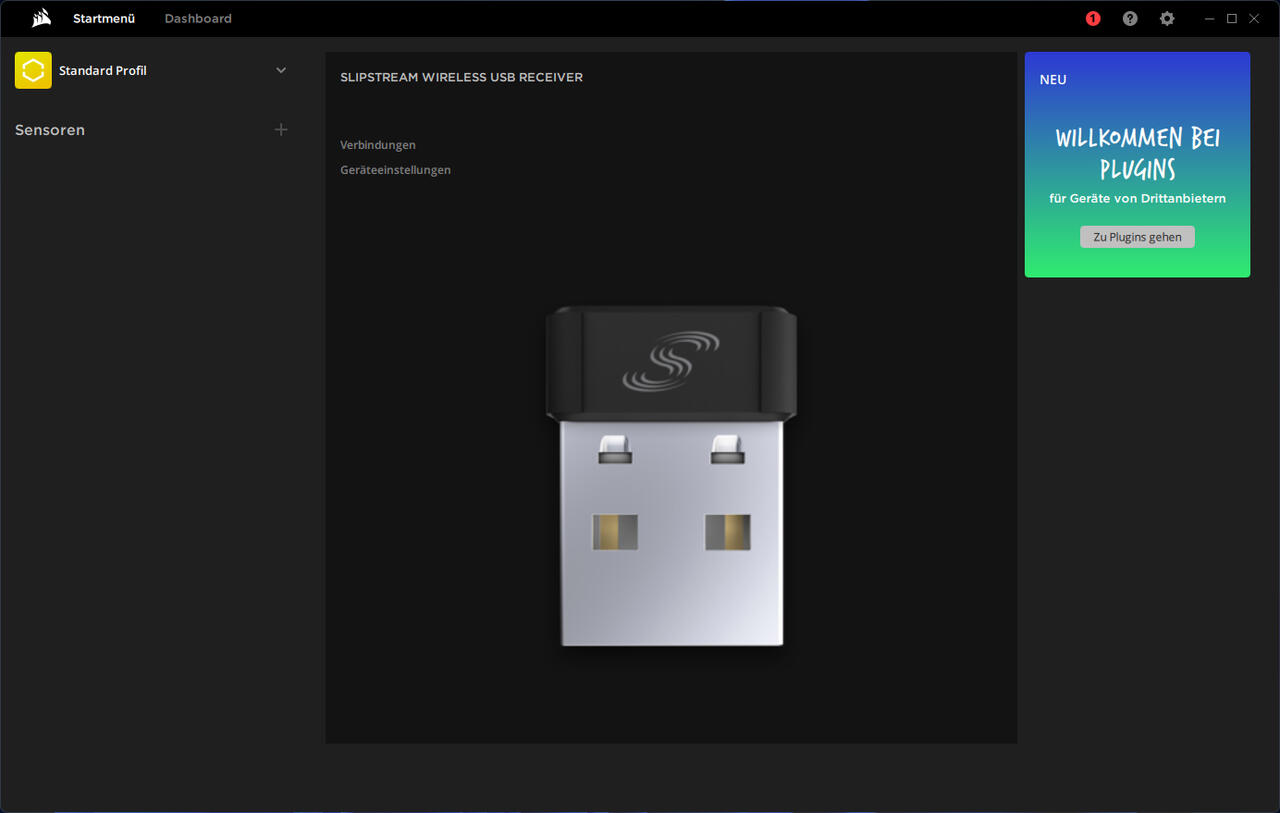Open the help question mark icon

tap(1130, 18)
